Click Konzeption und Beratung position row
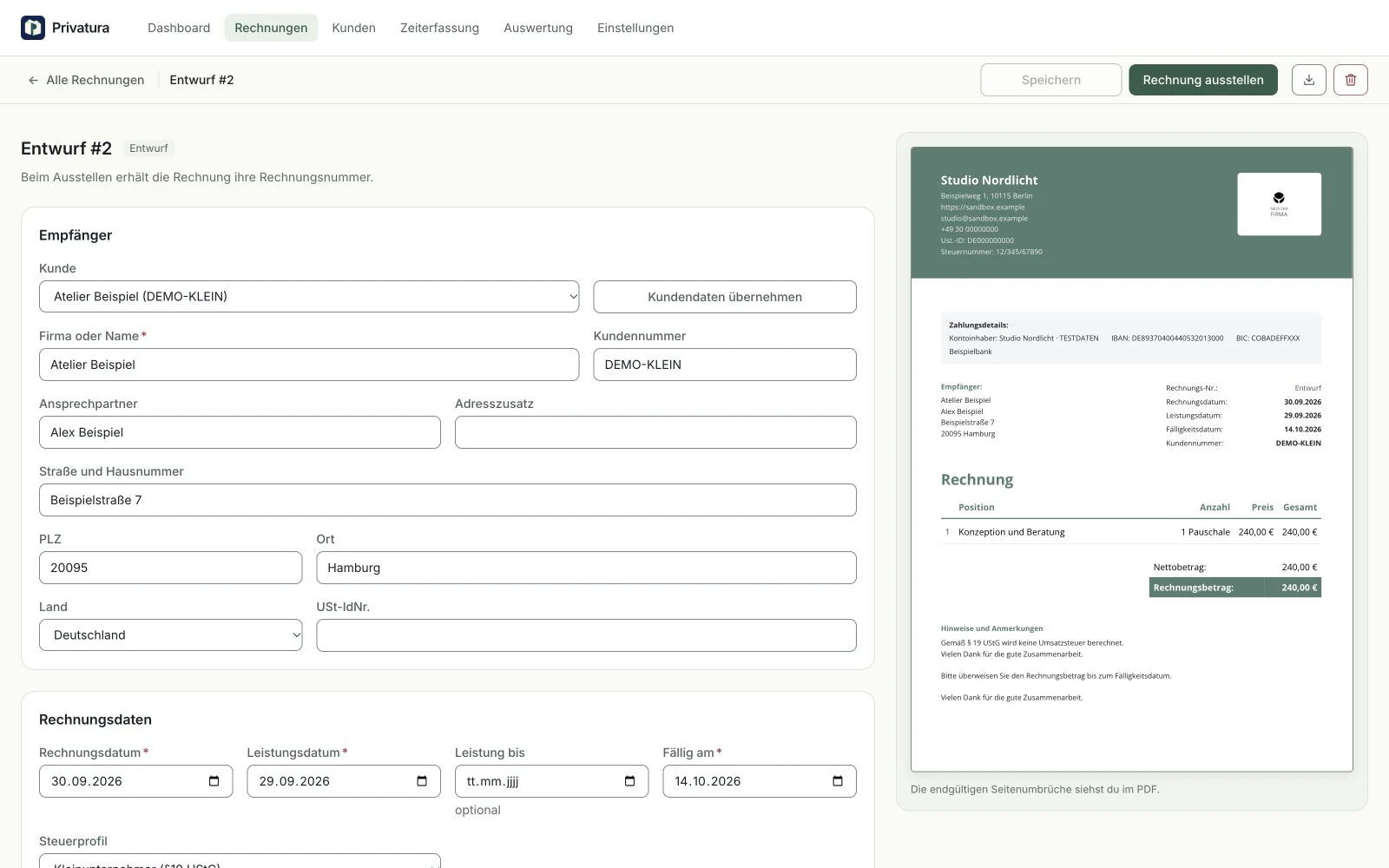The width and height of the screenshot is (1389, 868). click(1131, 532)
